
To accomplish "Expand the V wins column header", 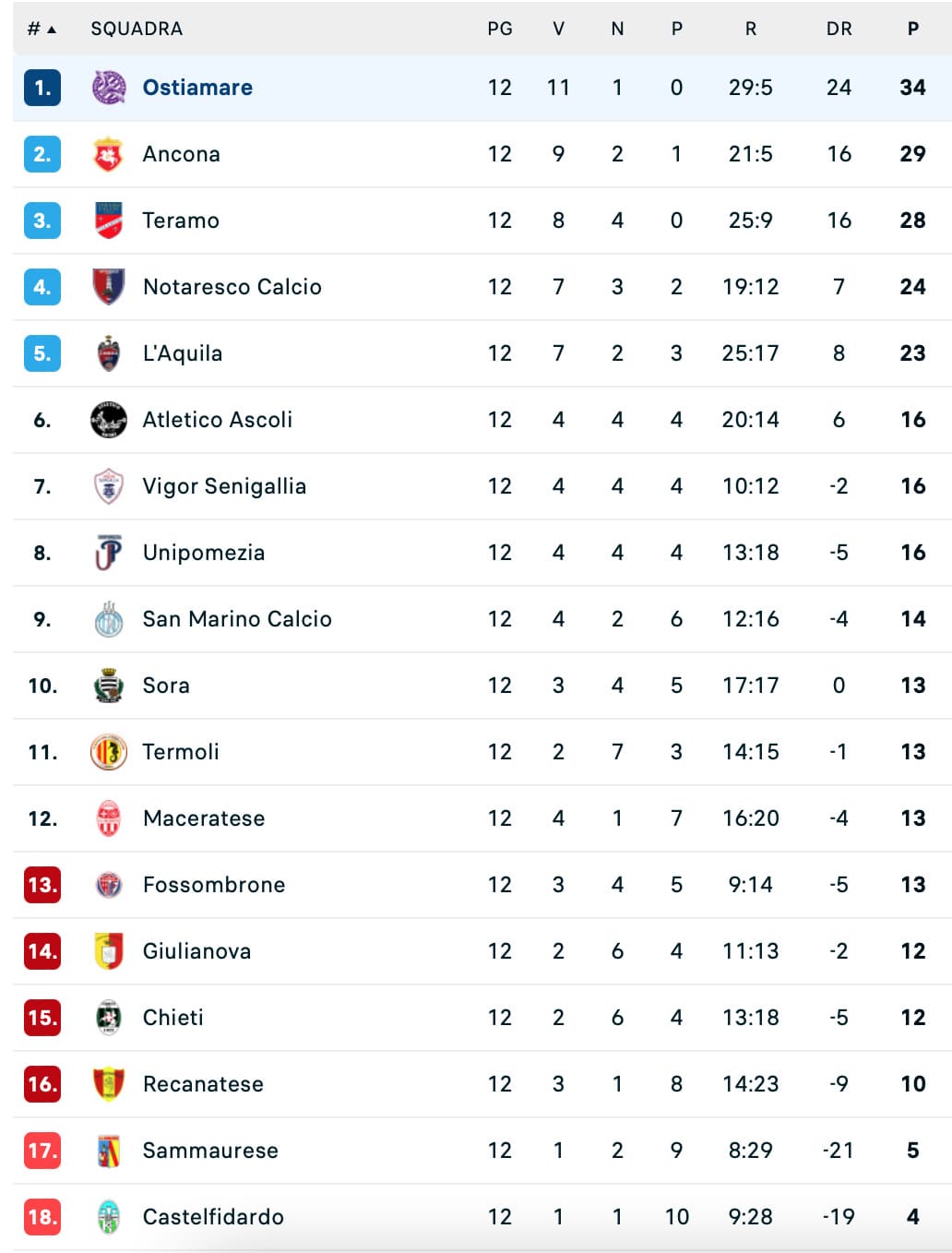I will coord(558,29).
